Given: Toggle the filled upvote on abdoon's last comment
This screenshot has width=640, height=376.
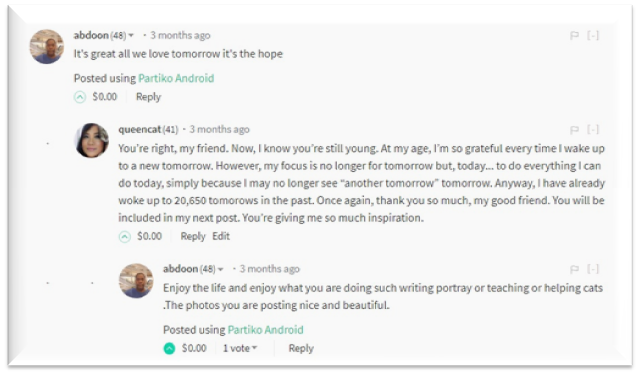Looking at the screenshot, I should tap(169, 349).
